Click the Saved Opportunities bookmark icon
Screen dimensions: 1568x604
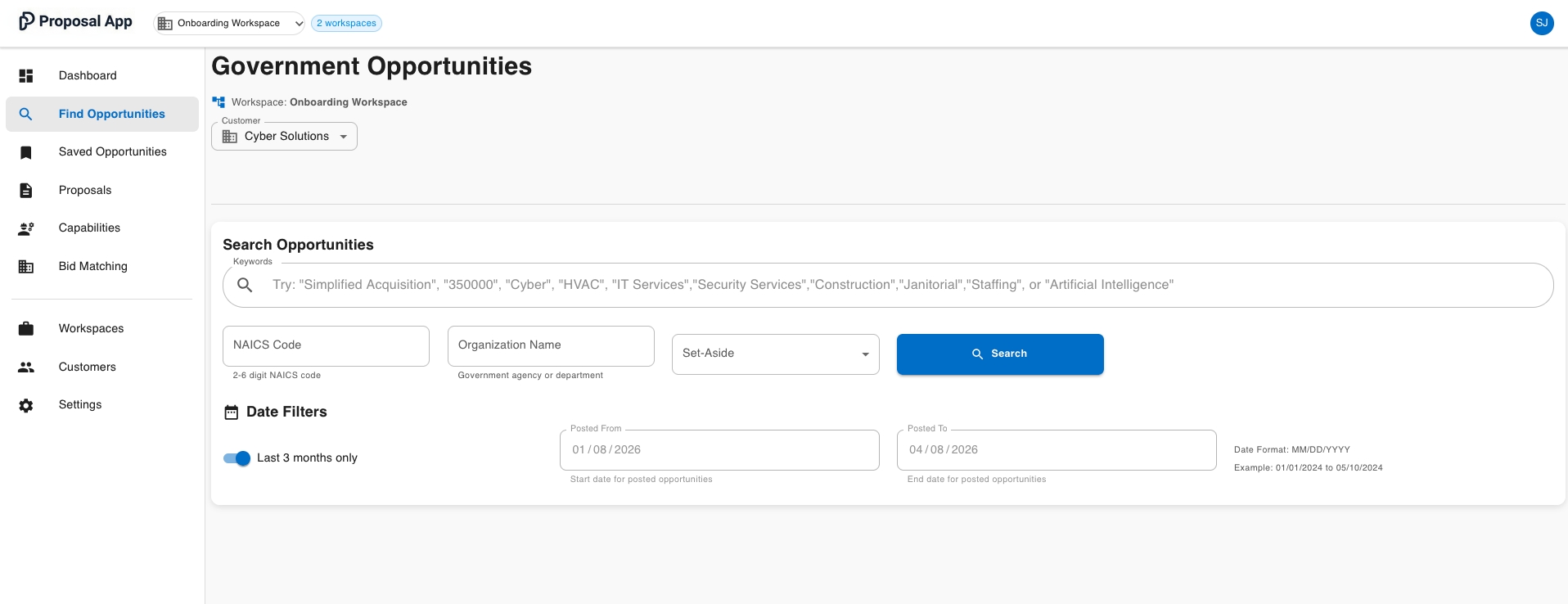(26, 152)
